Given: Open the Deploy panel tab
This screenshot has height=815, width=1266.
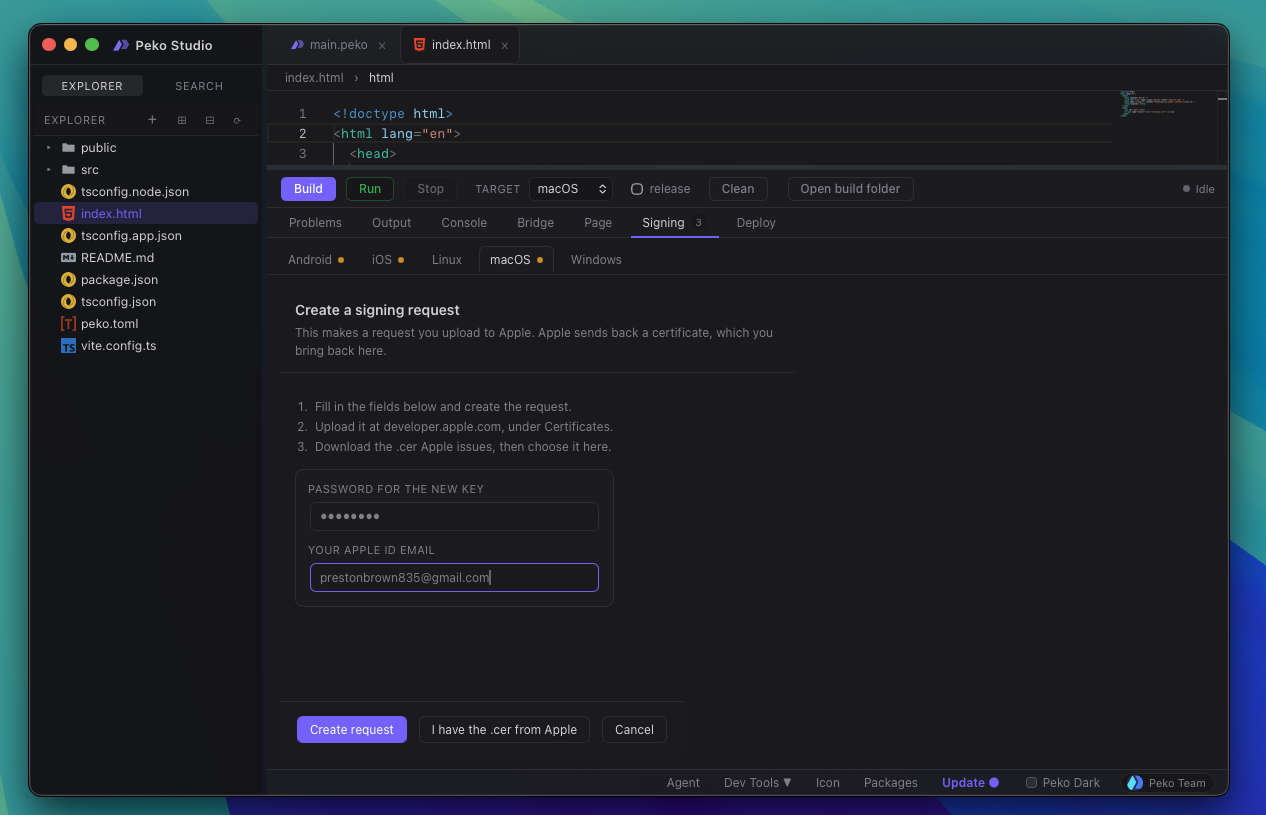Looking at the screenshot, I should click(756, 223).
